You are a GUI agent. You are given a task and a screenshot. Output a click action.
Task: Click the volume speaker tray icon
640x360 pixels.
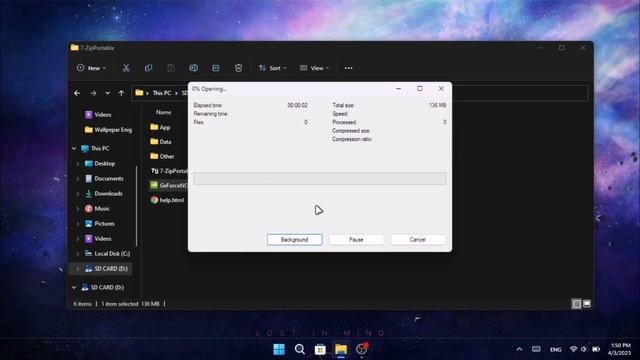click(584, 349)
